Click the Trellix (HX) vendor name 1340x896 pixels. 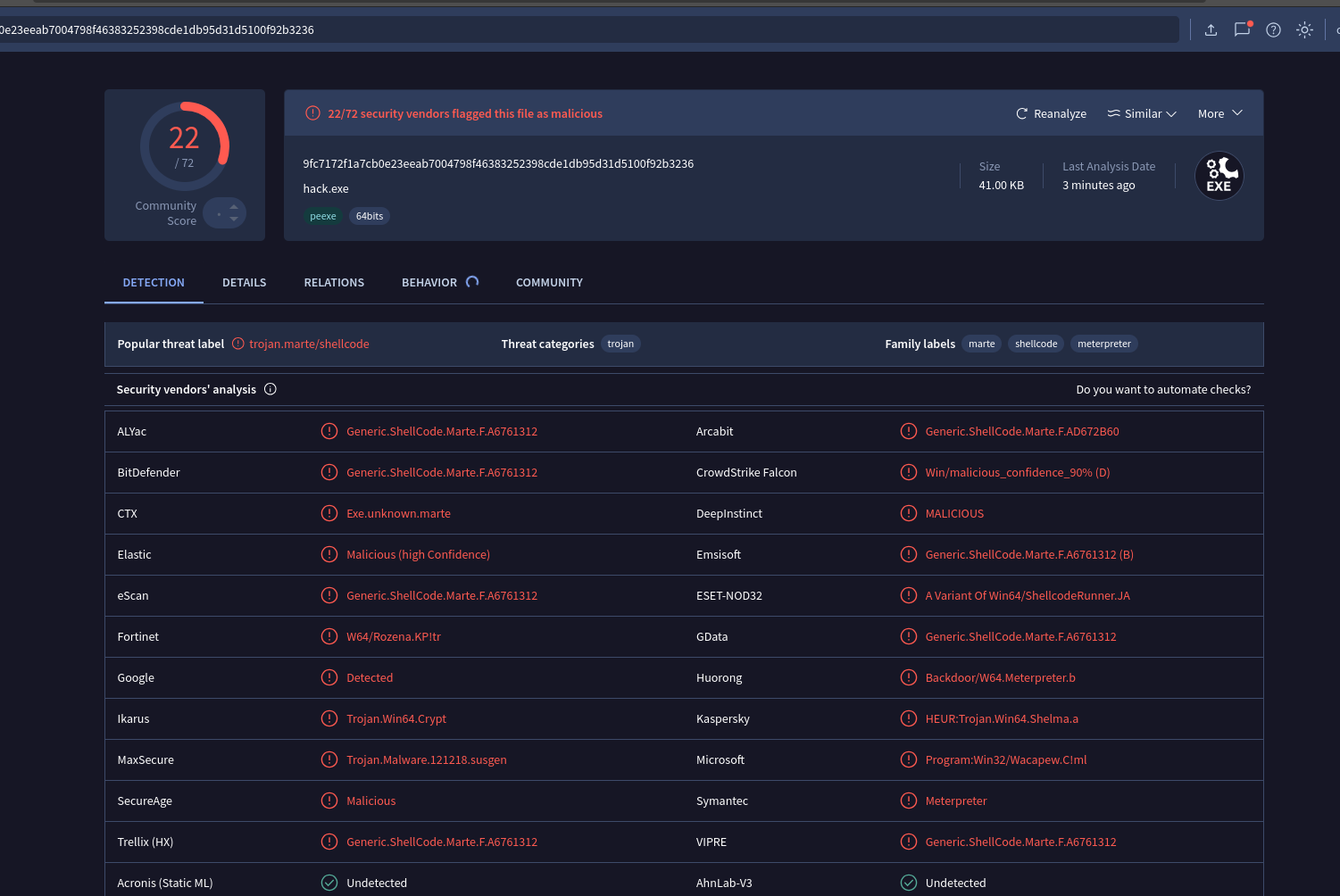146,842
